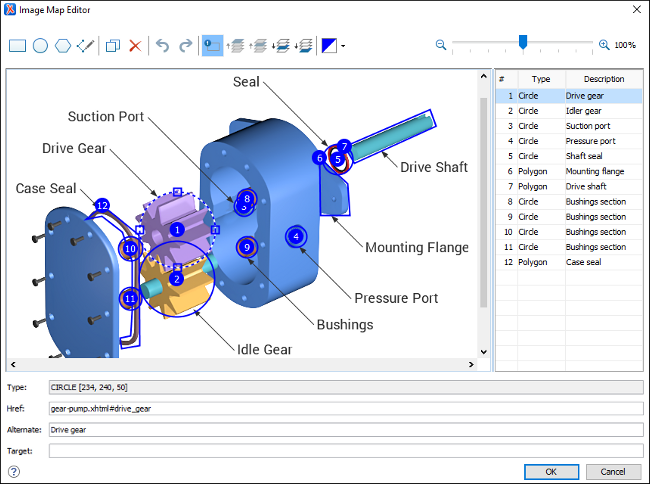Click the send to back icon
This screenshot has height=484, width=650.
pos(305,46)
